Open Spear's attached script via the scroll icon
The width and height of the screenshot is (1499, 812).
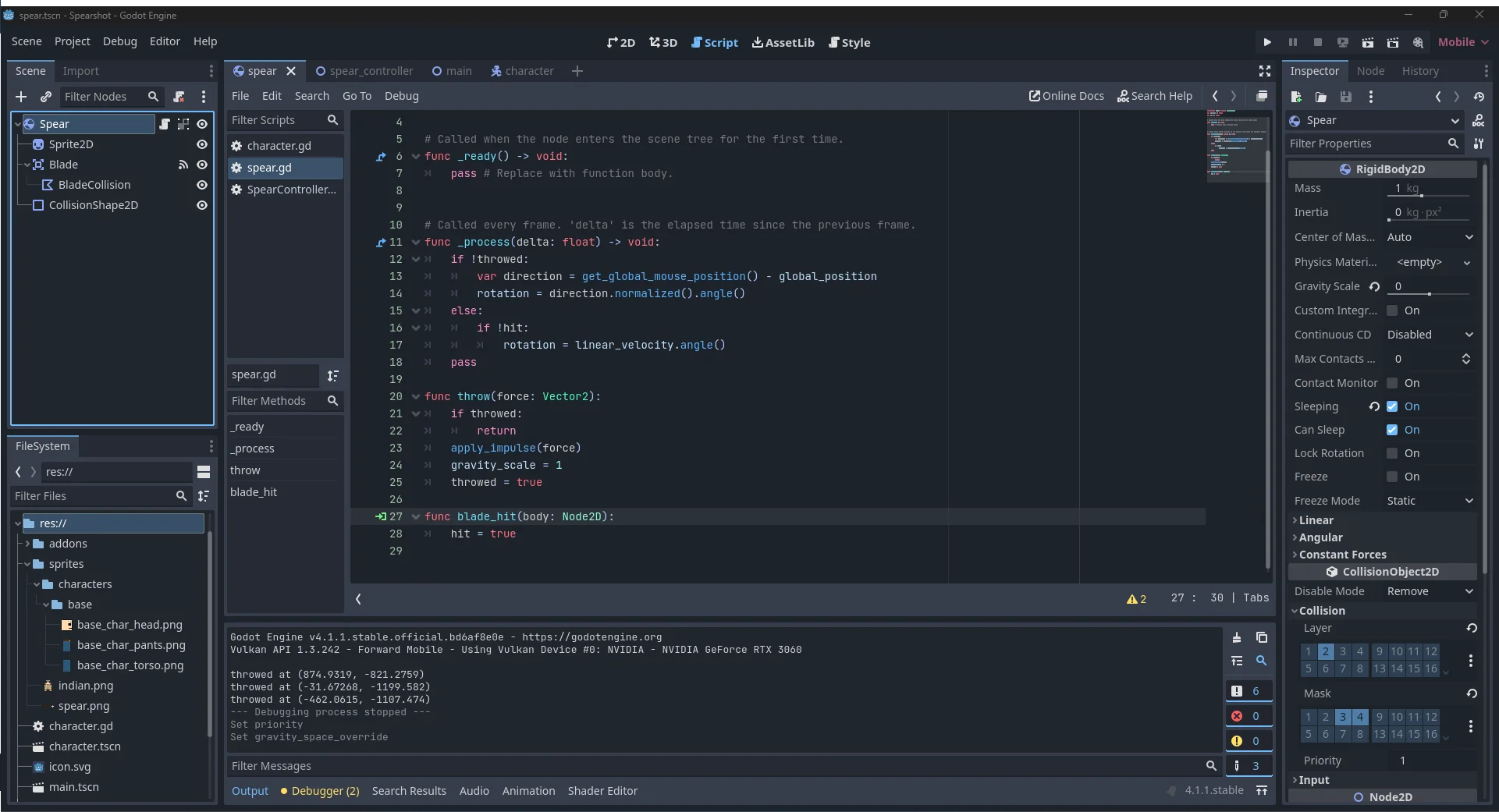165,124
